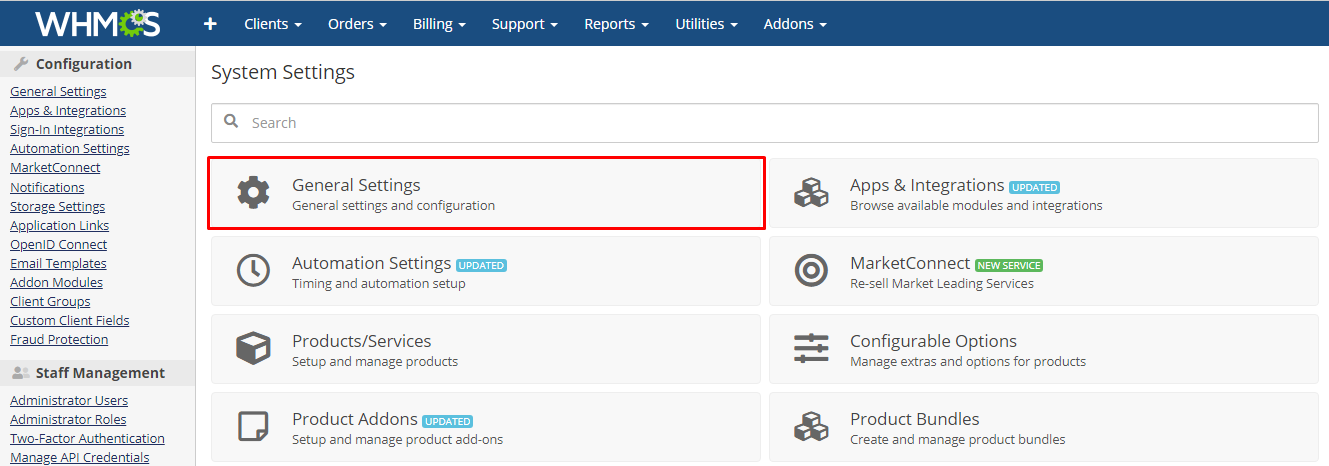This screenshot has width=1329, height=466.
Task: Click the Products/Services box icon
Action: point(253,349)
